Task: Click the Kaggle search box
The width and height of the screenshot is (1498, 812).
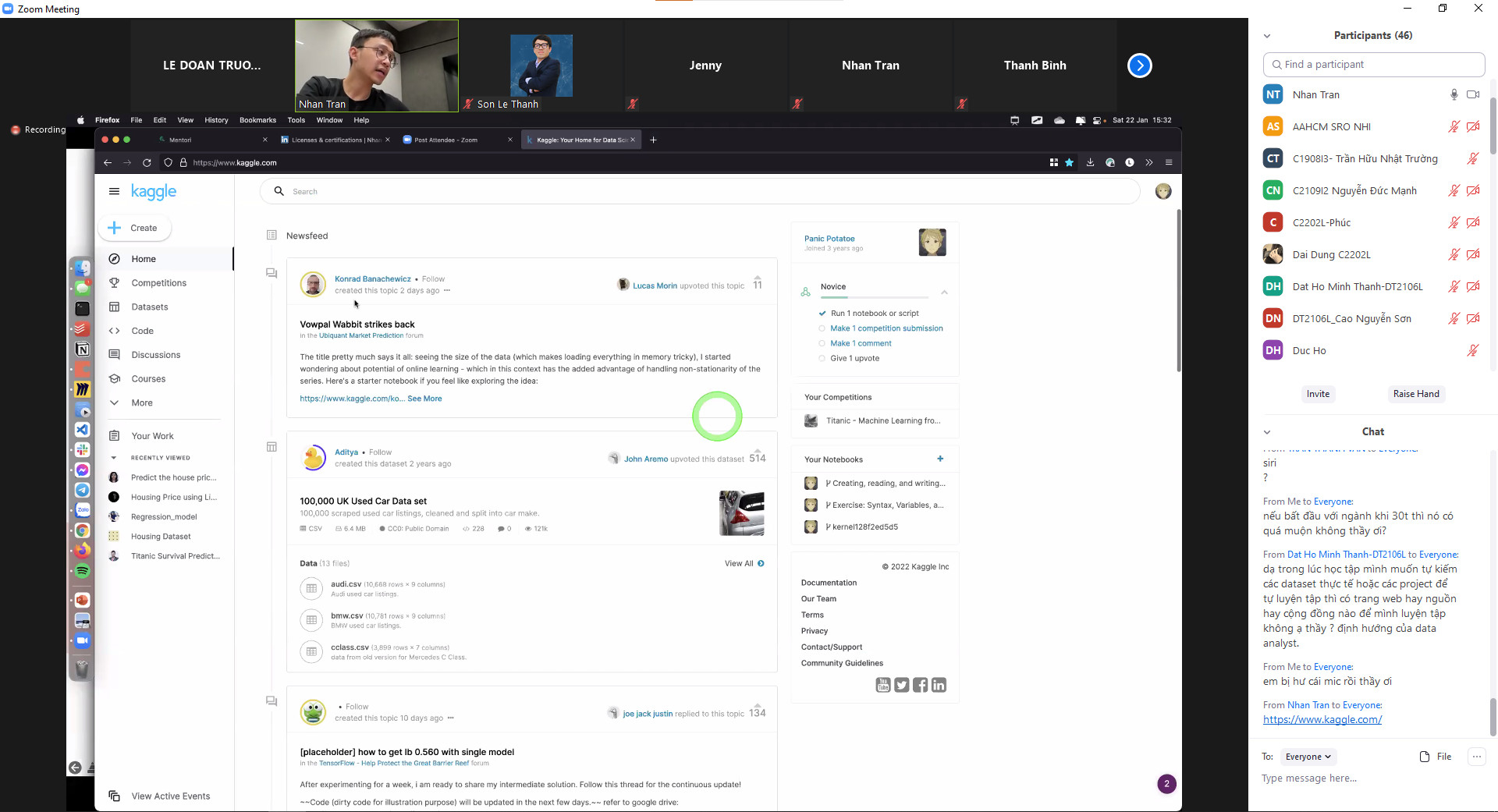Action: 700,191
